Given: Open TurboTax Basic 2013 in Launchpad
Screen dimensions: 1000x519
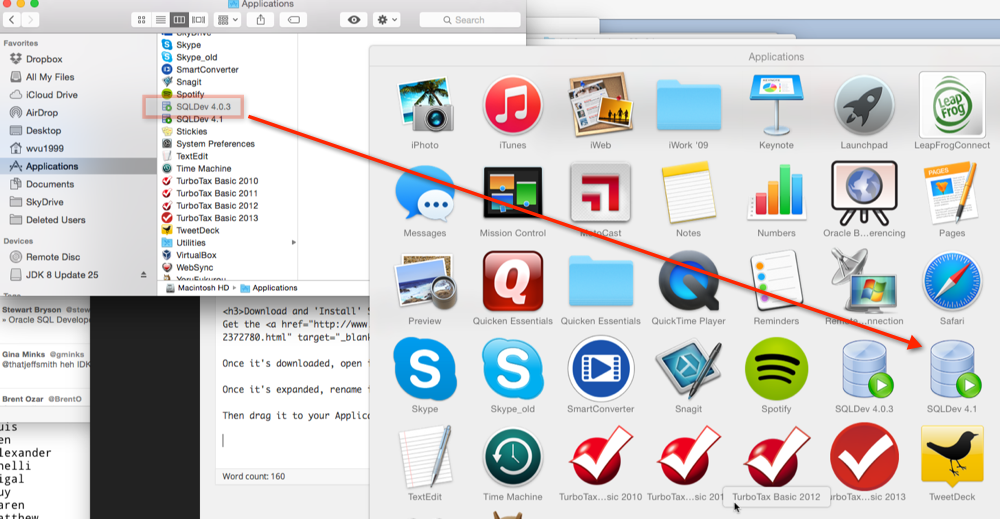Looking at the screenshot, I should [x=864, y=457].
